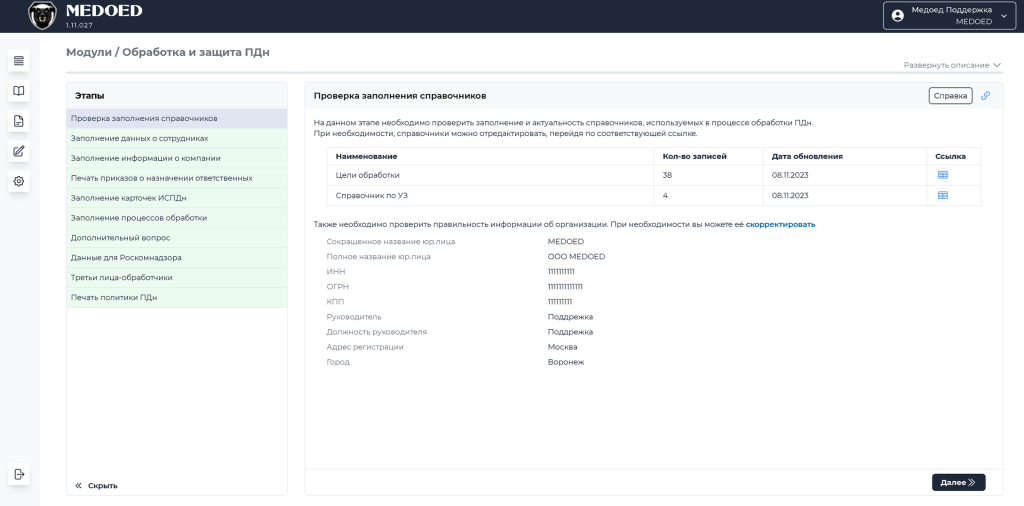Click the Далее button
Image resolution: width=1024 pixels, height=506 pixels.
pos(958,482)
